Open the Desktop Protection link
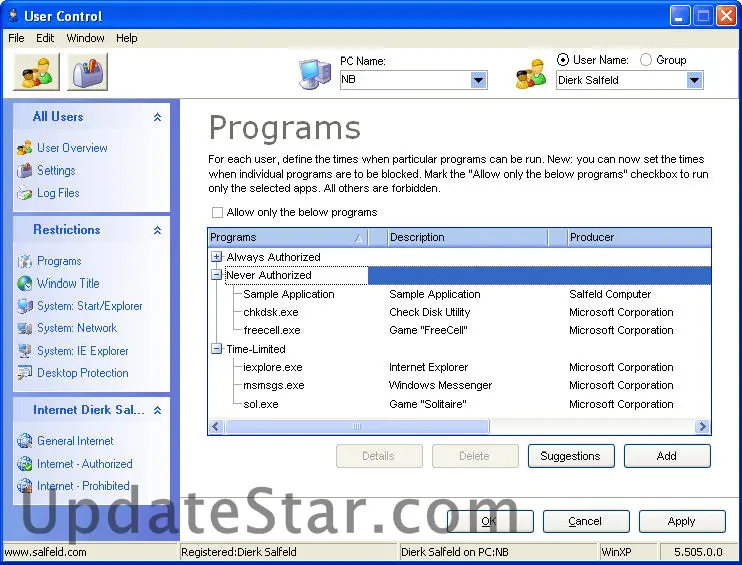The width and height of the screenshot is (742, 565). point(83,373)
